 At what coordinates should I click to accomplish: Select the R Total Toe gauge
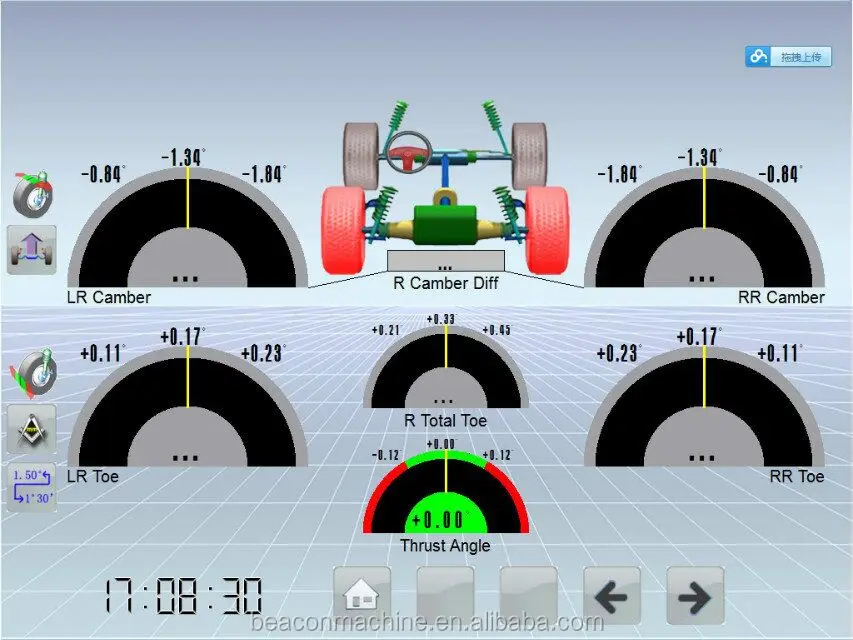point(446,367)
